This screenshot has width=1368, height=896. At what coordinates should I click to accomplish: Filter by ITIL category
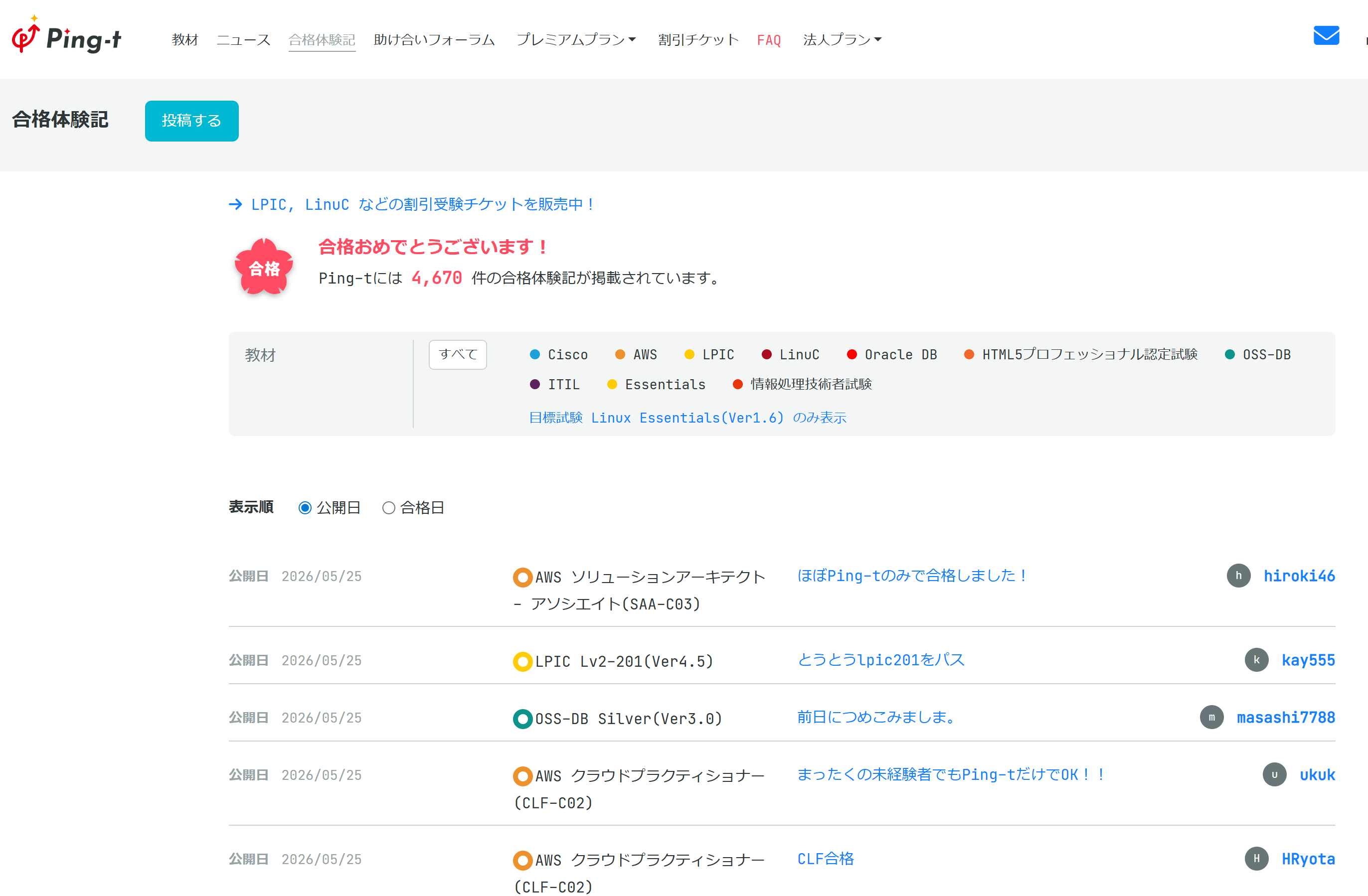pyautogui.click(x=555, y=385)
